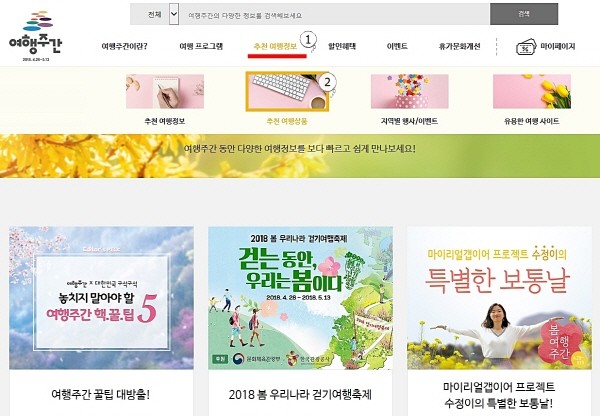Click the 2018 봄 우리나라 걷기여행축제 title
This screenshot has width=600, height=416.
300,395
